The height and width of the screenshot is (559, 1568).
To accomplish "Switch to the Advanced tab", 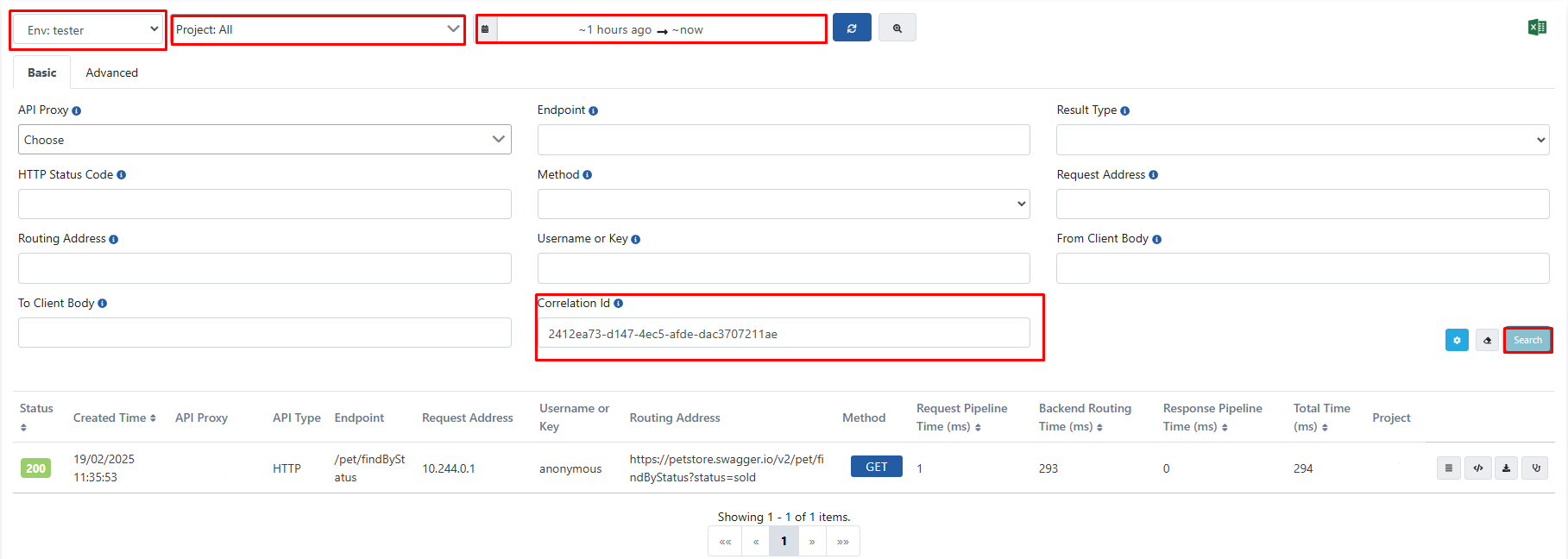I will (111, 72).
